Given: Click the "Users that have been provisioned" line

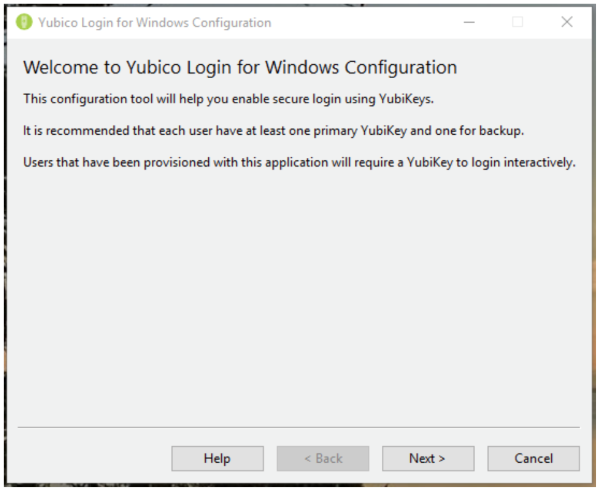Looking at the screenshot, I should coord(298,162).
